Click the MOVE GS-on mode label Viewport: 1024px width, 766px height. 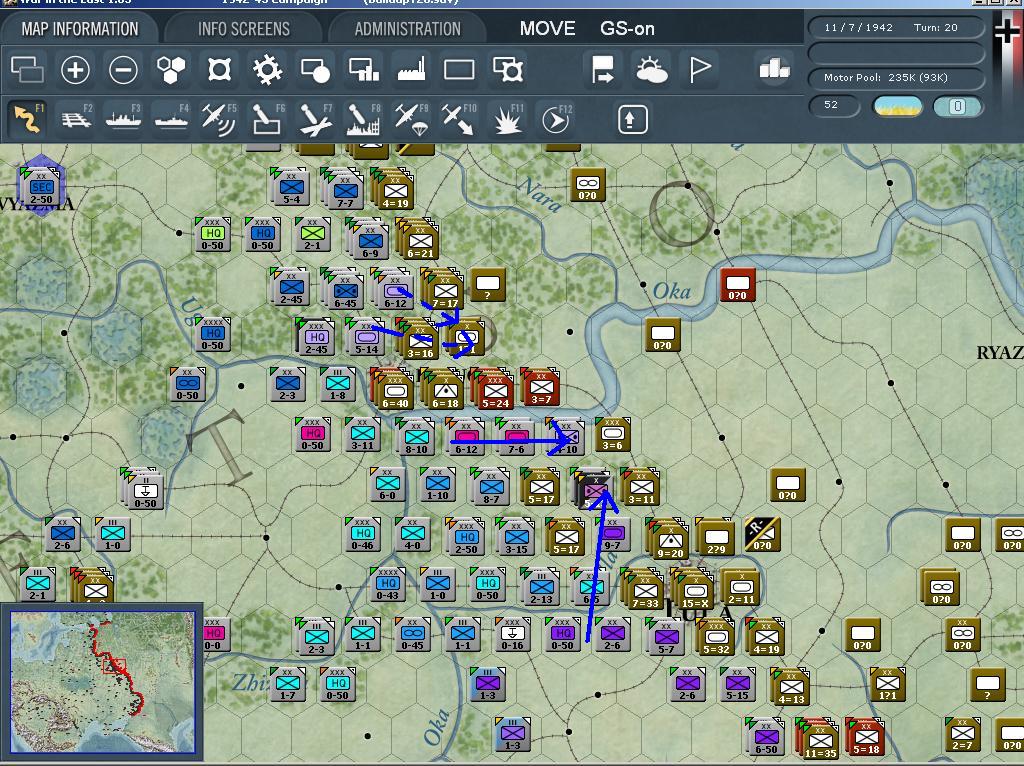tap(586, 29)
